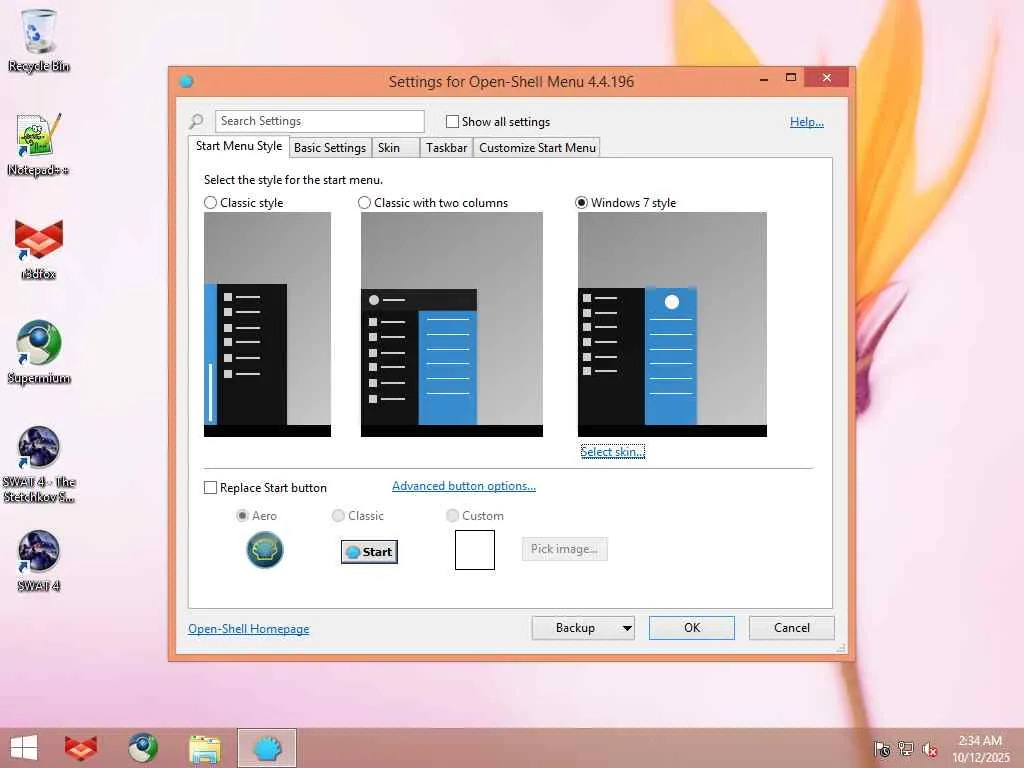Click the two columns preview thumbnail
1024x768 pixels.
point(452,325)
